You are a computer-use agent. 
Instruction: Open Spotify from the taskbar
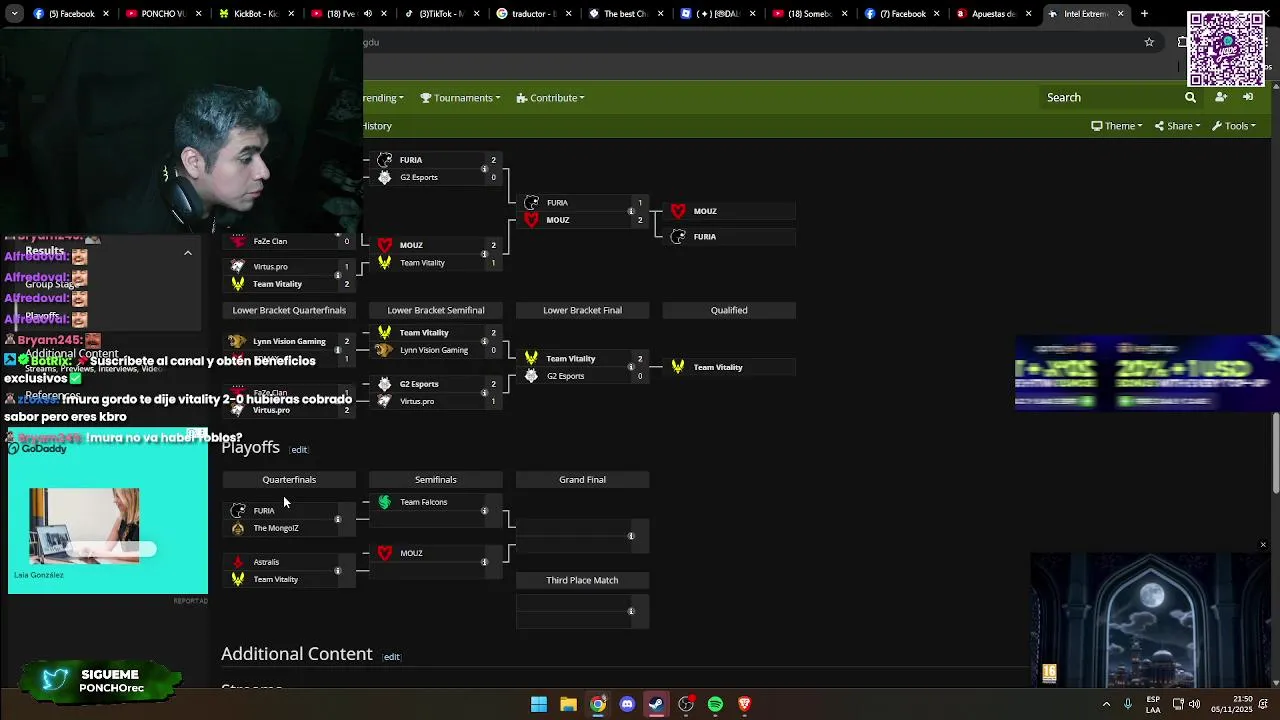(x=715, y=704)
